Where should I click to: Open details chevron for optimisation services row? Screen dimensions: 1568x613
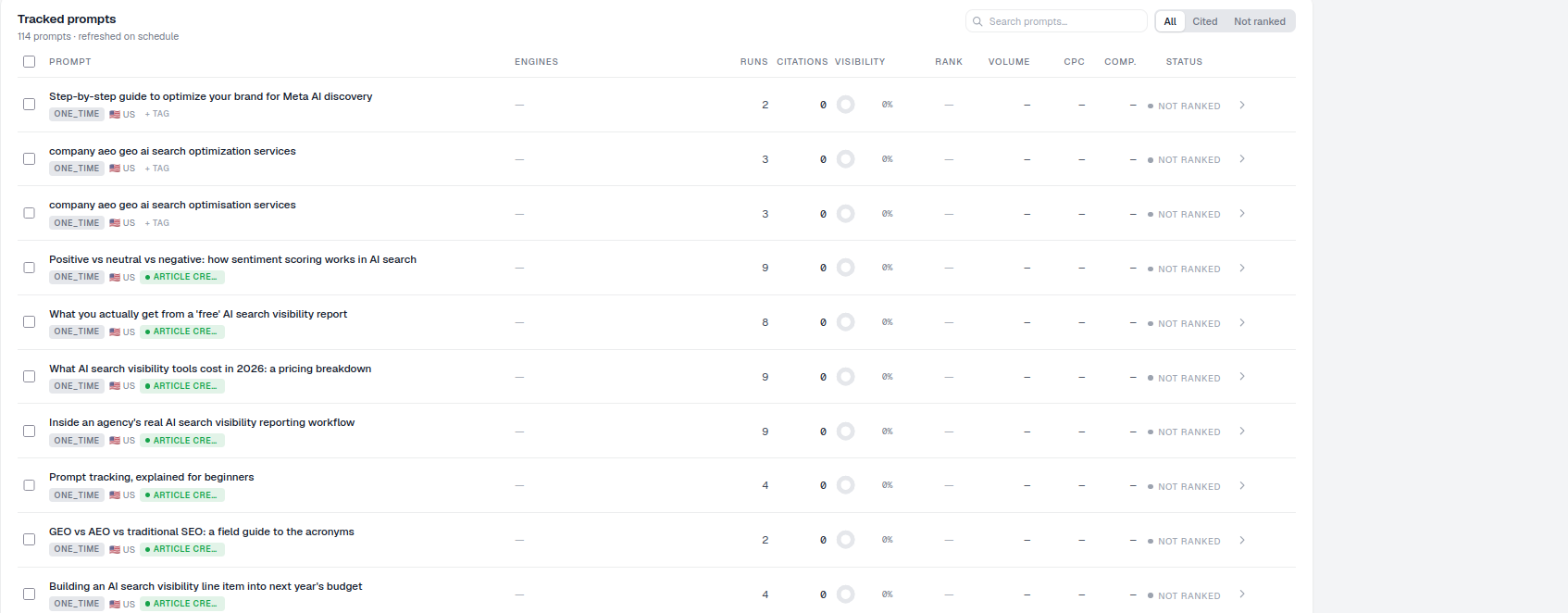(1242, 214)
